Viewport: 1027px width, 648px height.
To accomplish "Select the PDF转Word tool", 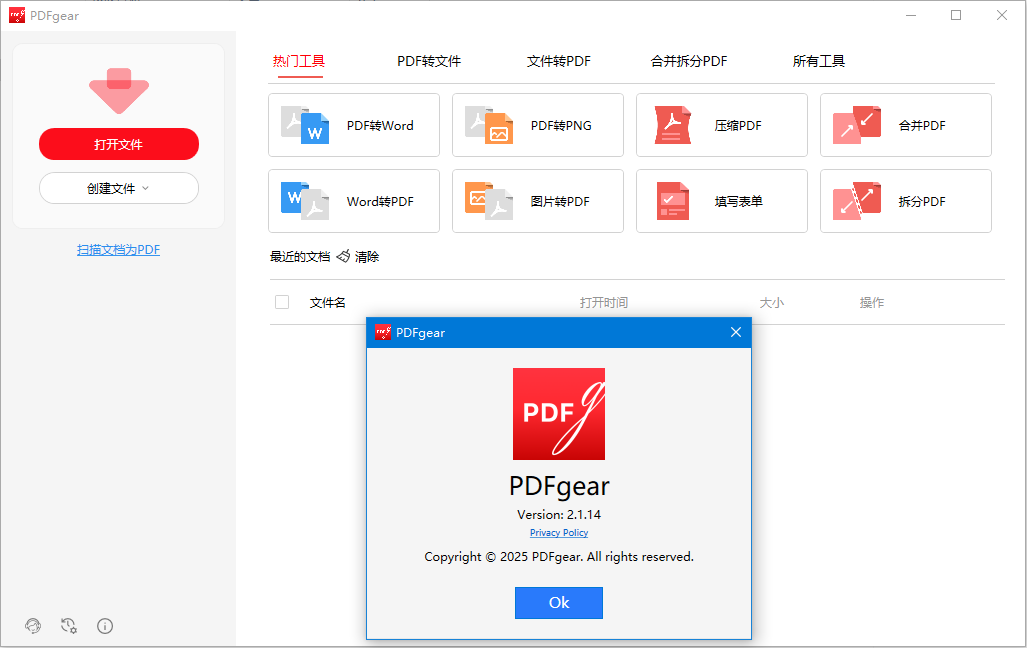I will coord(353,125).
